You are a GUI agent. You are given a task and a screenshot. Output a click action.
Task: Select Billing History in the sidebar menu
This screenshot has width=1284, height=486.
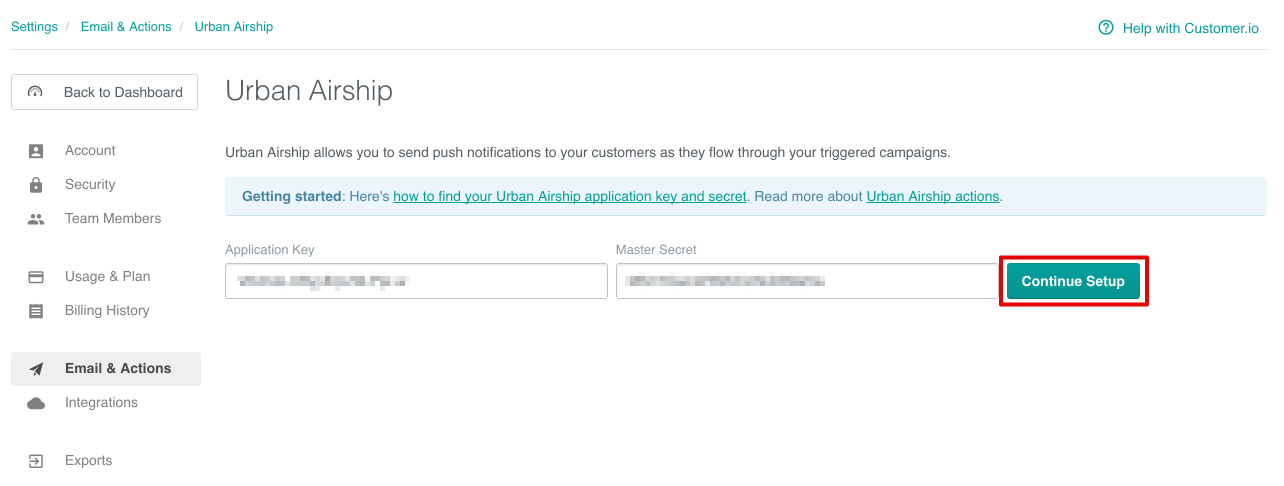107,311
